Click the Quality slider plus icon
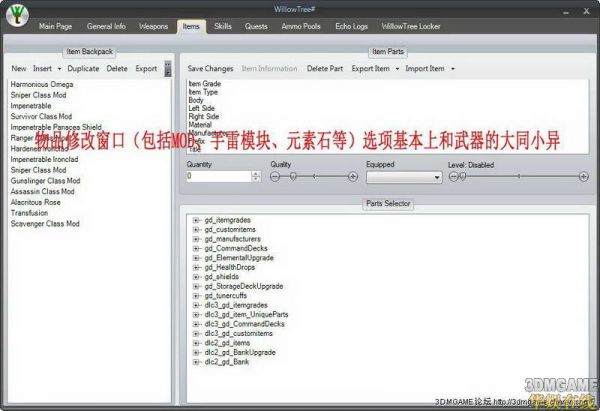This screenshot has width=600, height=411. [x=353, y=176]
